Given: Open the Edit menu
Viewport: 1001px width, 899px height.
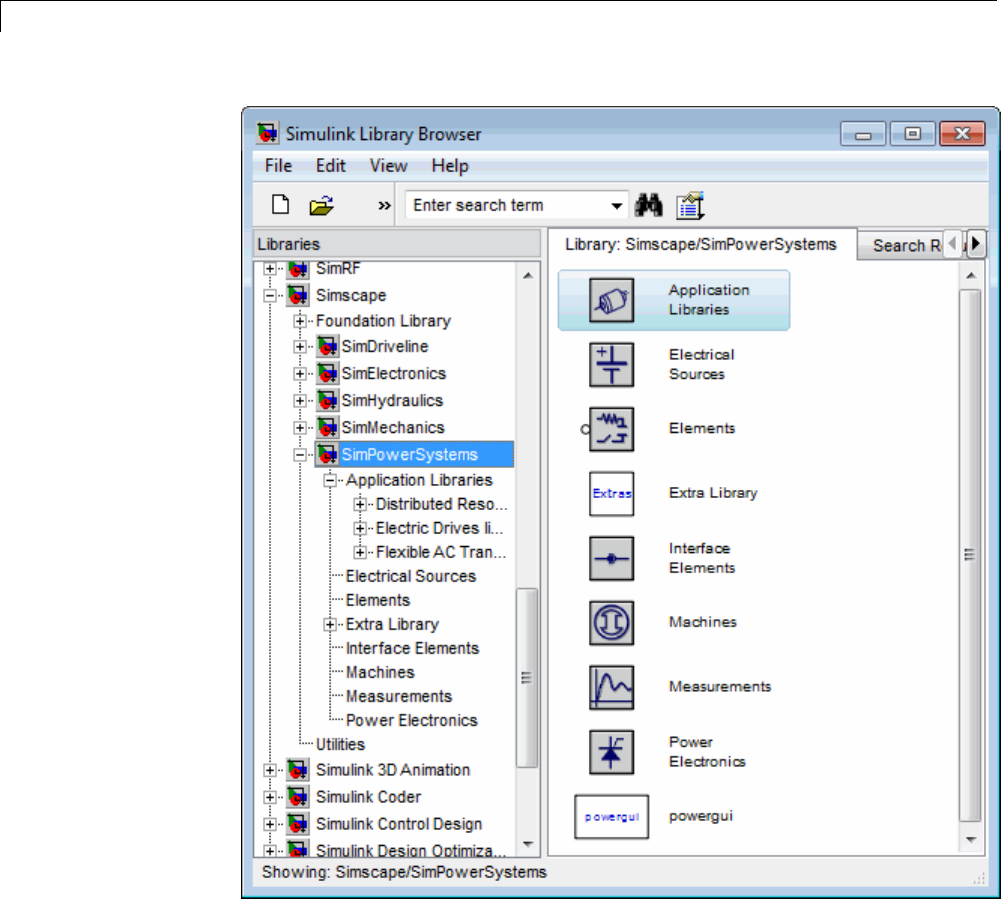Looking at the screenshot, I should tap(331, 166).
